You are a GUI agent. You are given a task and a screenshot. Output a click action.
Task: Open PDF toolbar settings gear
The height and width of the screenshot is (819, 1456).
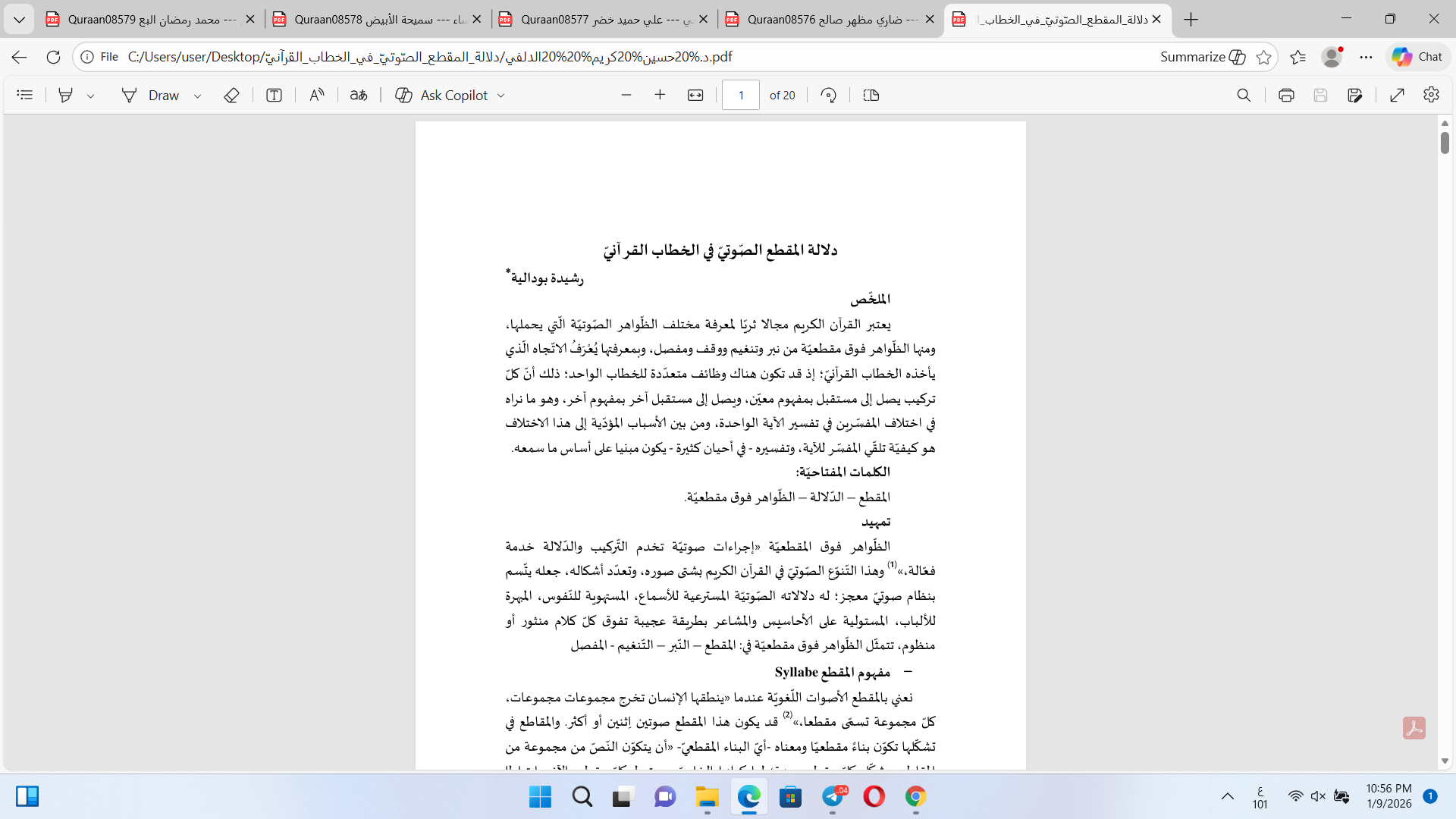1431,95
